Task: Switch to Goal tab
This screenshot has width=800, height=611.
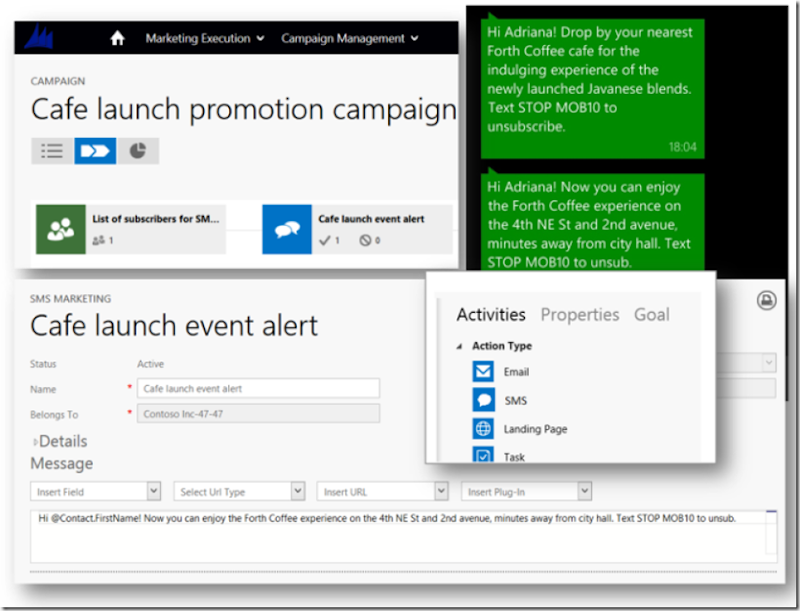Action: click(x=652, y=315)
